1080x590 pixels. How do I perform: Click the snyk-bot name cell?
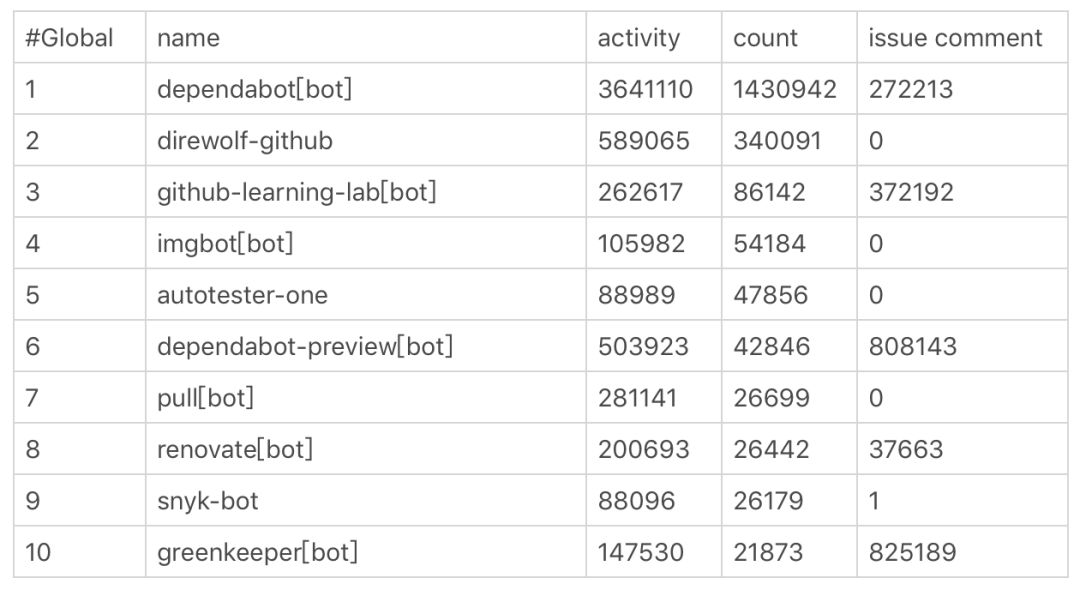[x=207, y=501]
